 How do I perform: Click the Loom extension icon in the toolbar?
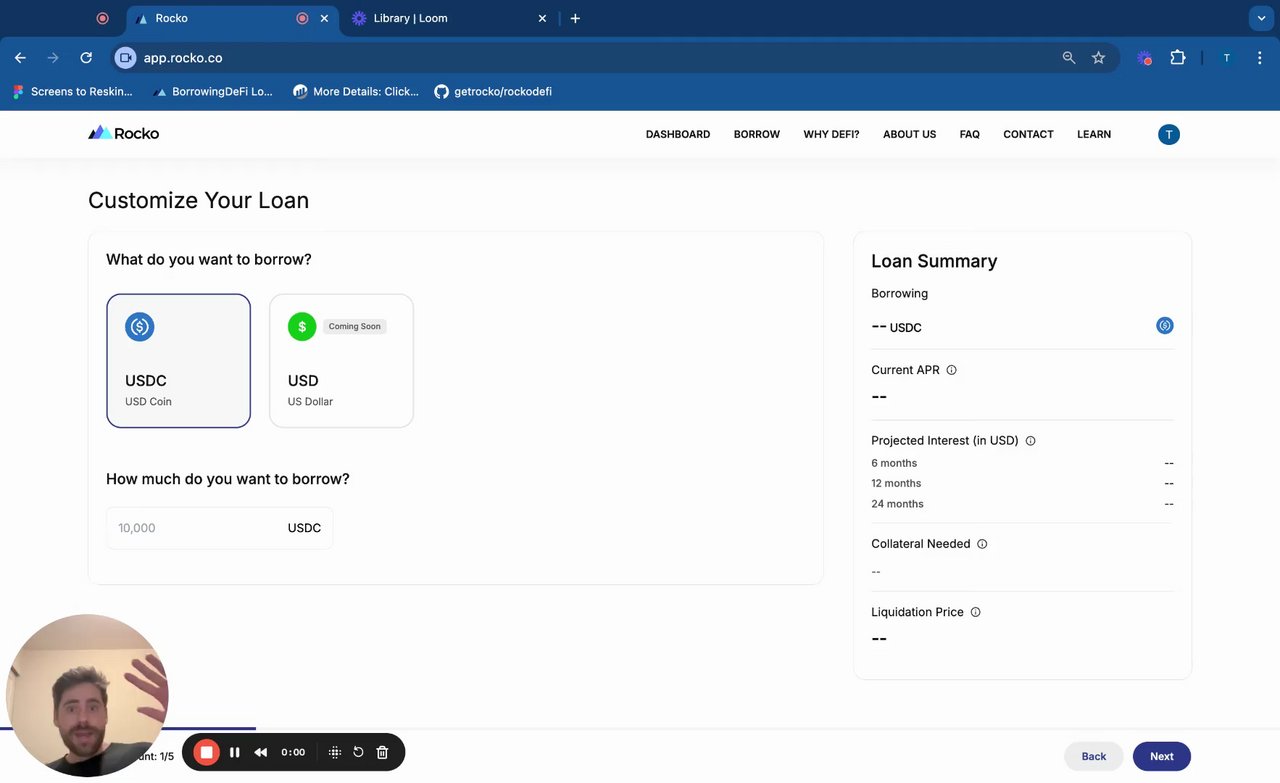click(x=1145, y=58)
